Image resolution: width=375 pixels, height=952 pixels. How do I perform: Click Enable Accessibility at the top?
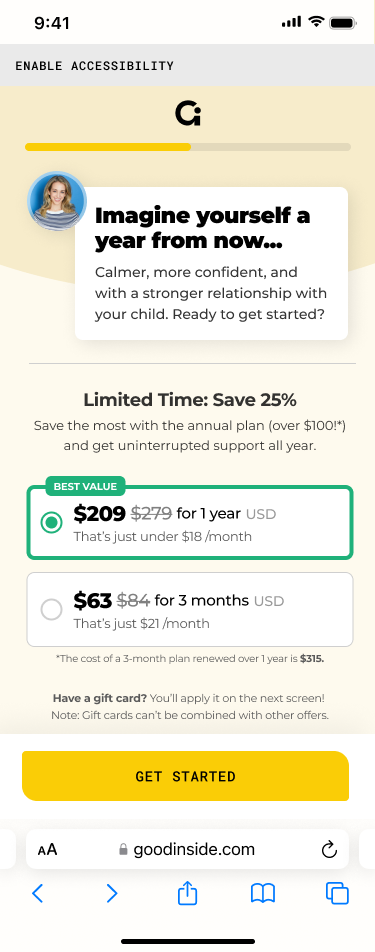(x=95, y=66)
